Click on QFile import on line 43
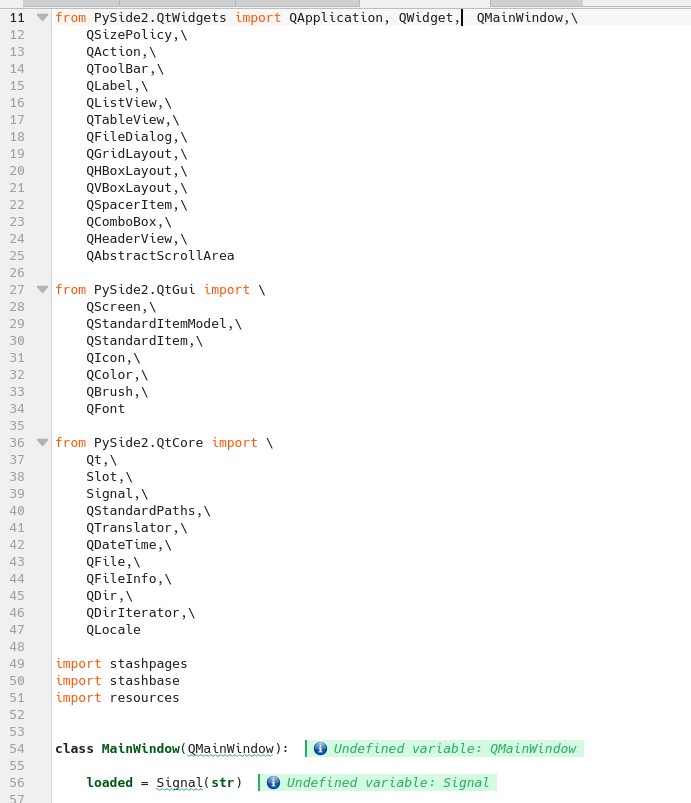Screen dimensions: 691x803 [x=106, y=562]
